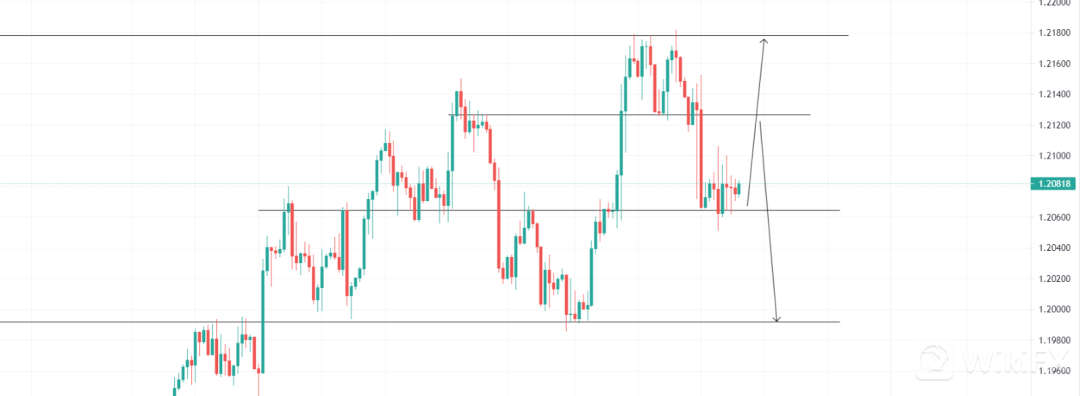1080x396 pixels.
Task: Click the dotted current-price line across chart
Action: [x=515, y=184]
